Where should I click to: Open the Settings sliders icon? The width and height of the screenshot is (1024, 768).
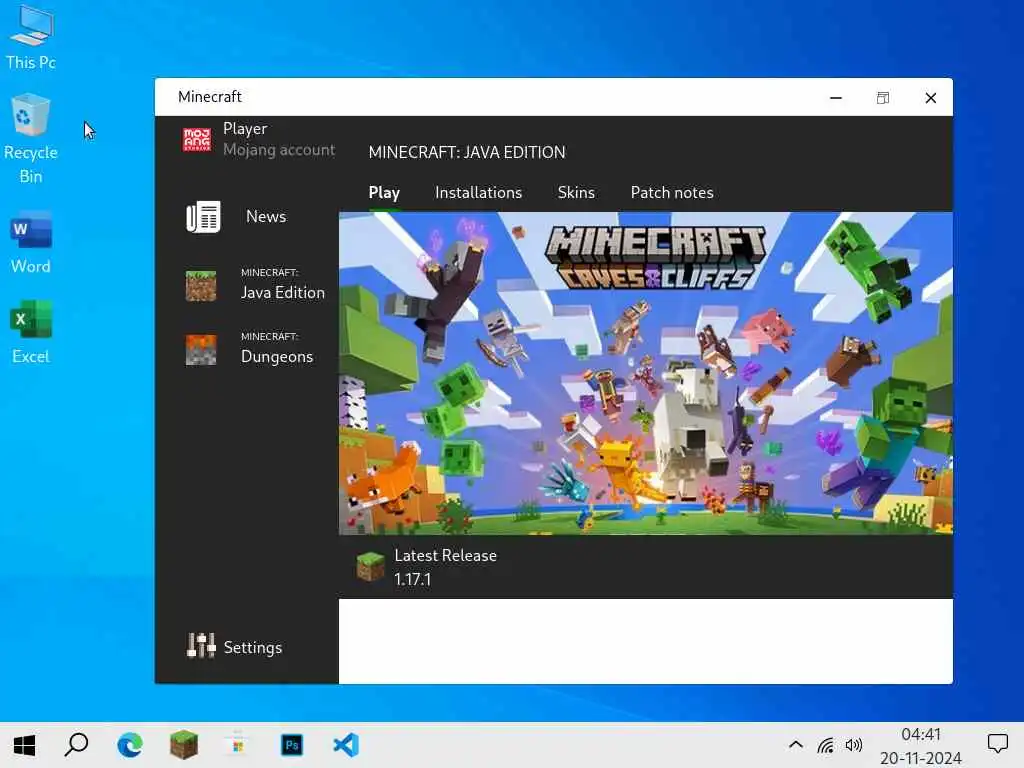click(201, 646)
